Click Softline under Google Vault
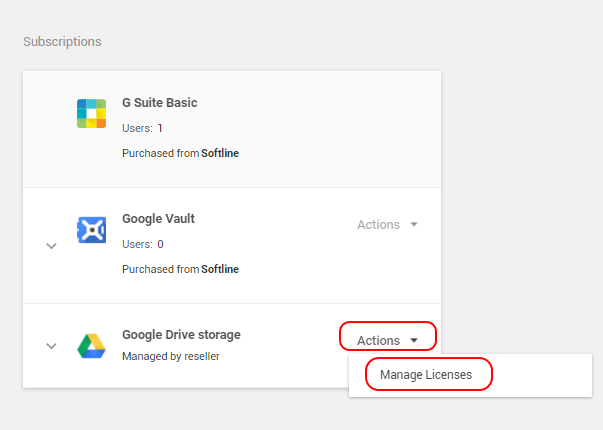The width and height of the screenshot is (603, 430). pos(220,269)
